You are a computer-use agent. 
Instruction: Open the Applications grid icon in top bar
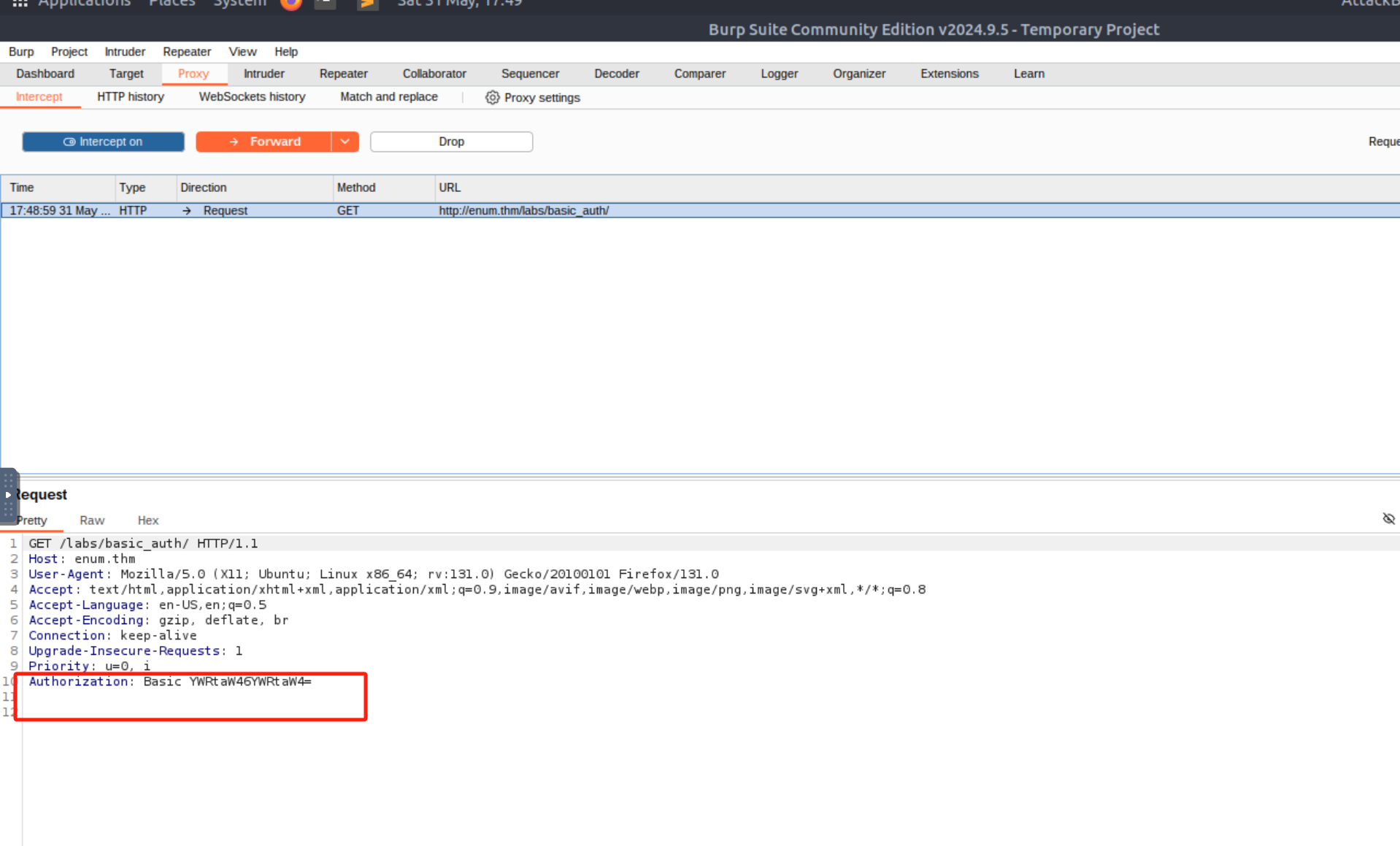[x=20, y=4]
